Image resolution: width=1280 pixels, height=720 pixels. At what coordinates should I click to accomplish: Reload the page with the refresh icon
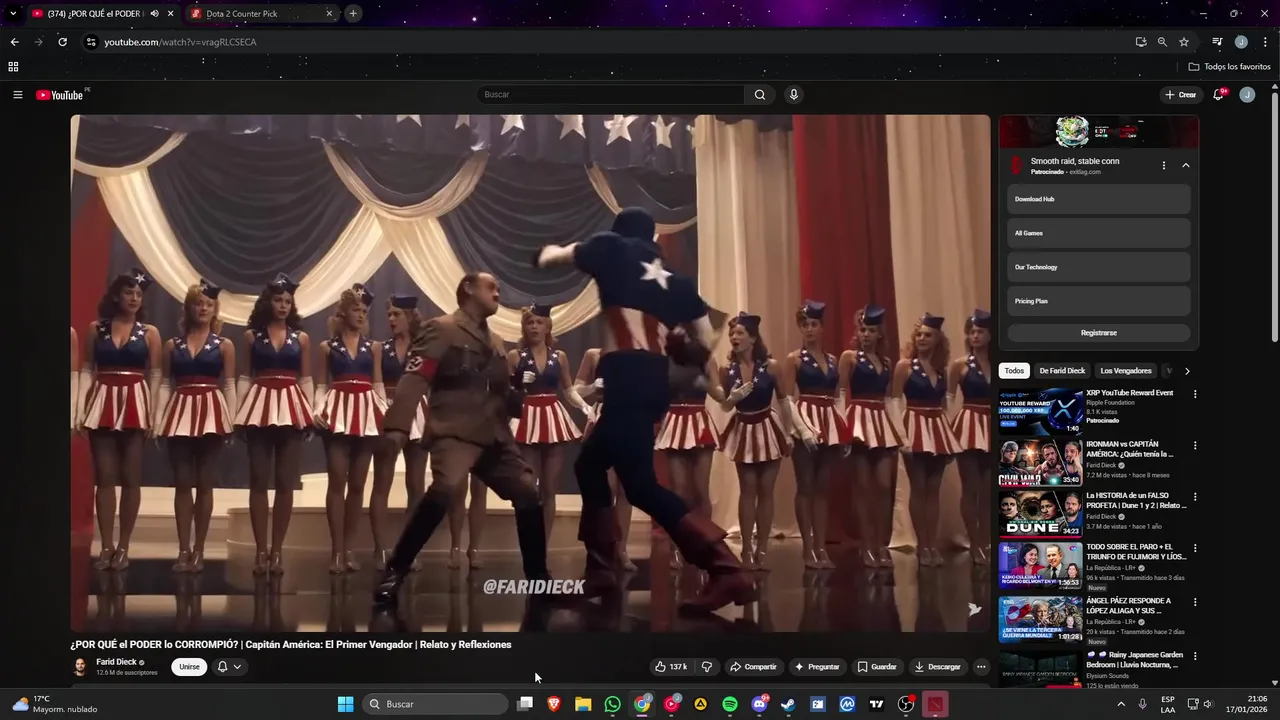click(x=62, y=42)
